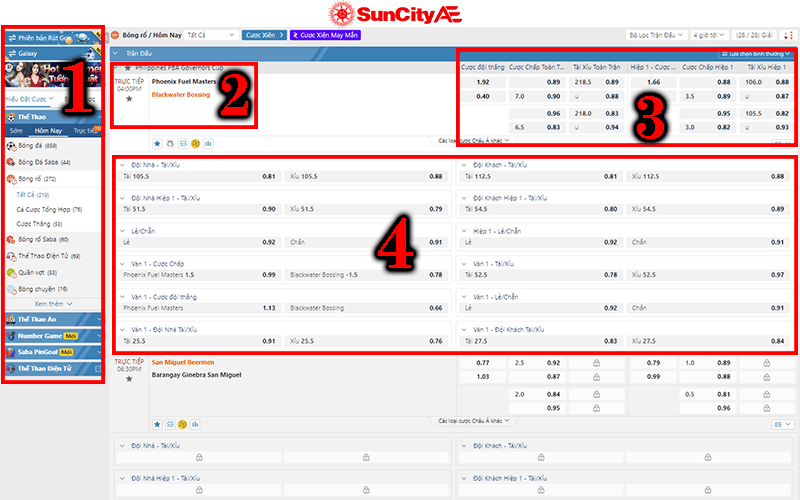This screenshot has height=500, width=800.
Task: Pick Blackwater Bossing -1.5 odds 0.78
Action: tap(367, 275)
